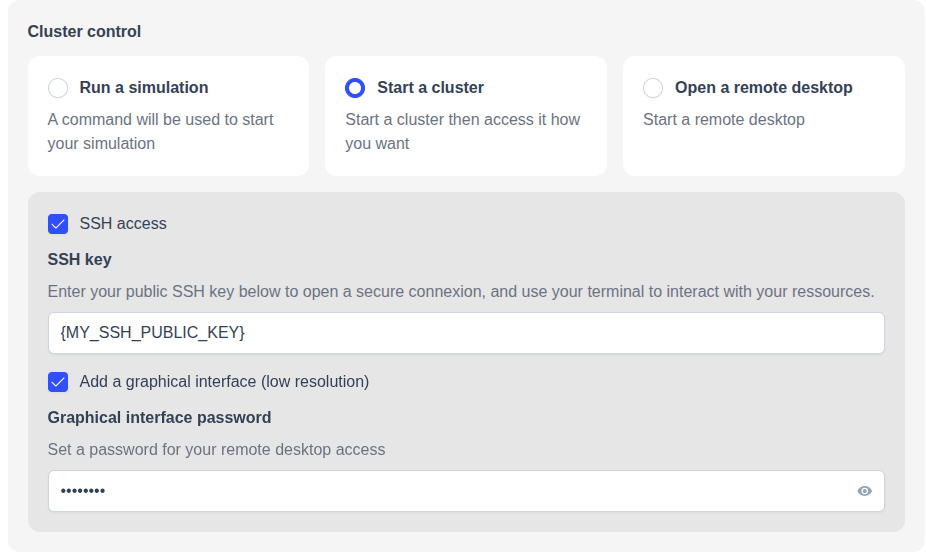Uncheck Add a graphical interface checkbox
The image size is (926, 554).
[x=58, y=382]
